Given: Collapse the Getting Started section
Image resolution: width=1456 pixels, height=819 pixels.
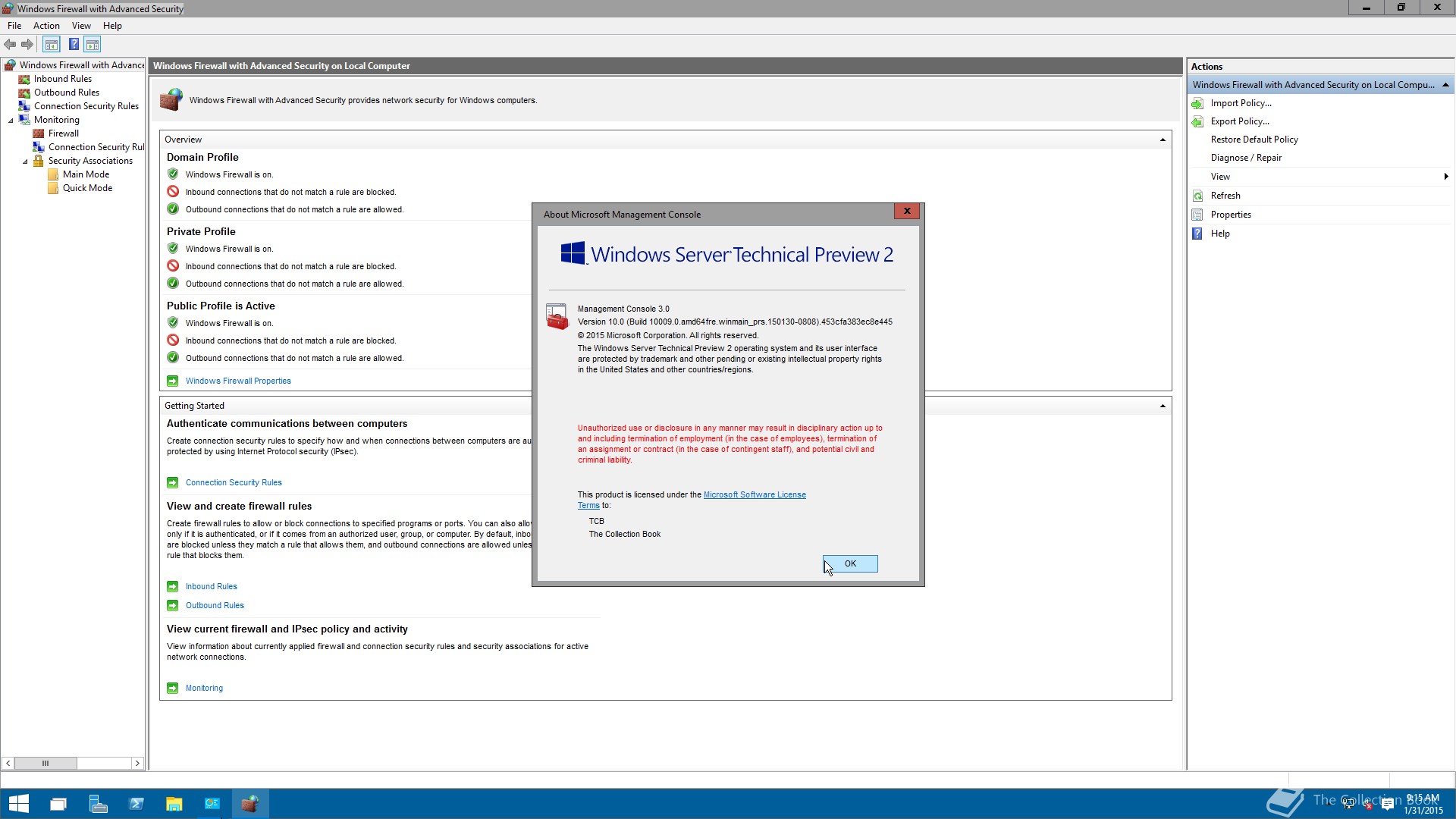Looking at the screenshot, I should pyautogui.click(x=1163, y=406).
